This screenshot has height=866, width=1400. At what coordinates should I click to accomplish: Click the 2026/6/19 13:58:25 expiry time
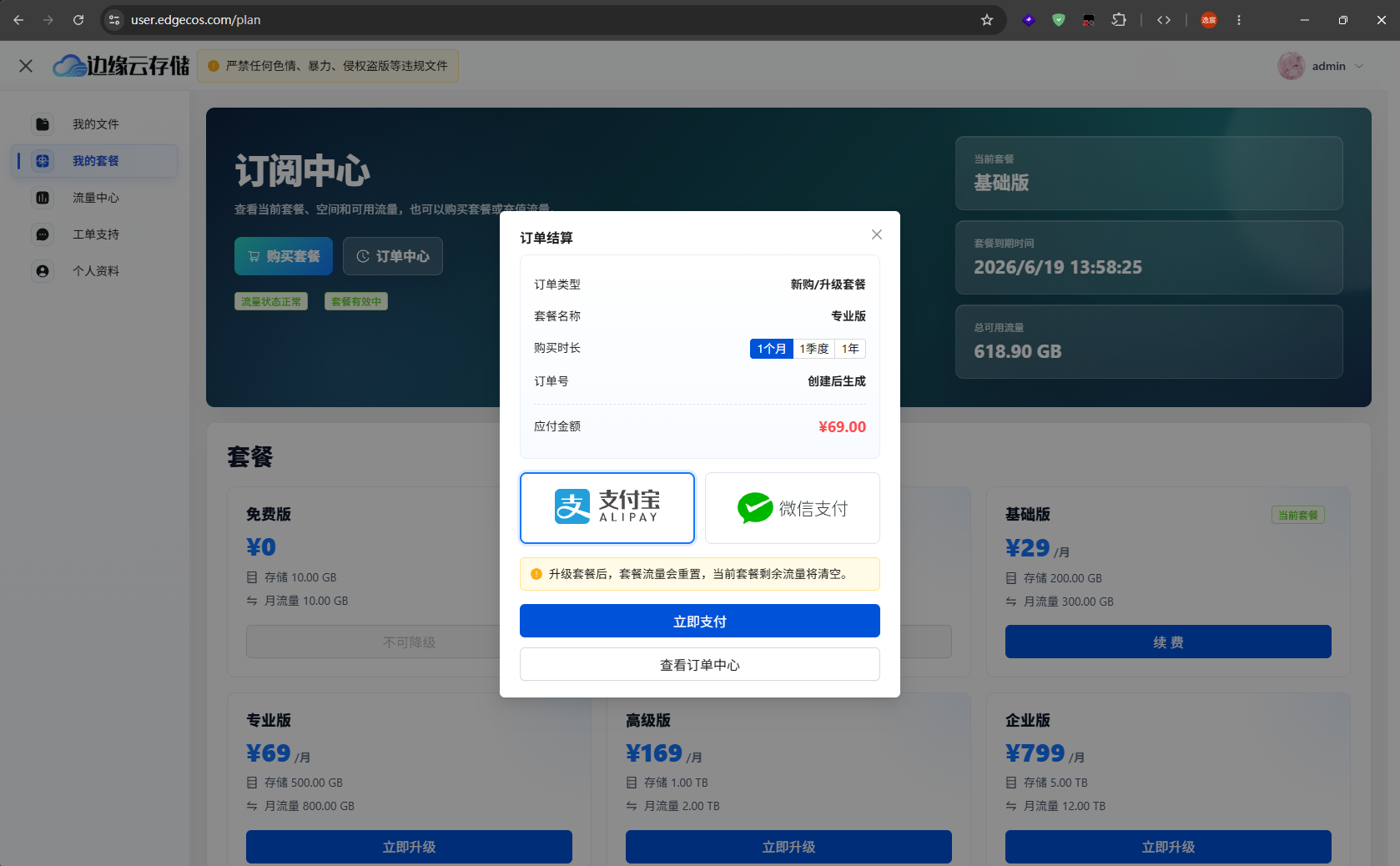(1058, 267)
